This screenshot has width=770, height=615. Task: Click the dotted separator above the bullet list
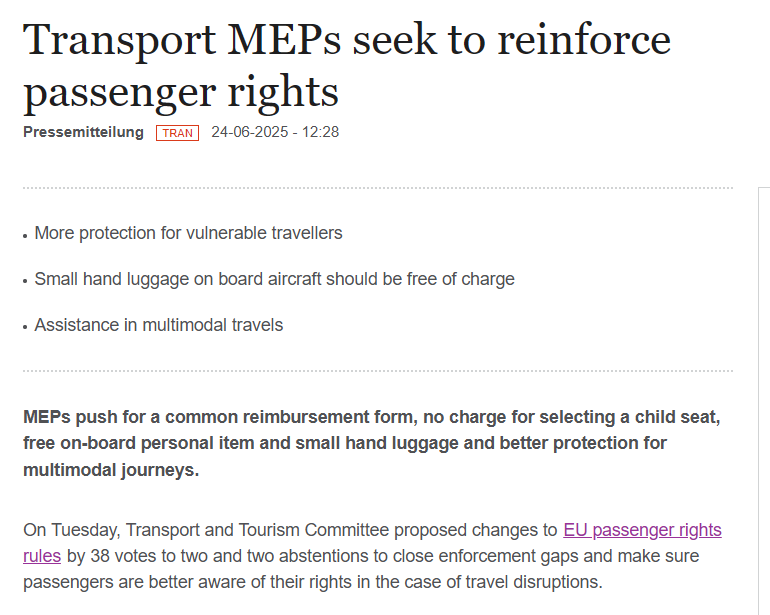pyautogui.click(x=377, y=188)
